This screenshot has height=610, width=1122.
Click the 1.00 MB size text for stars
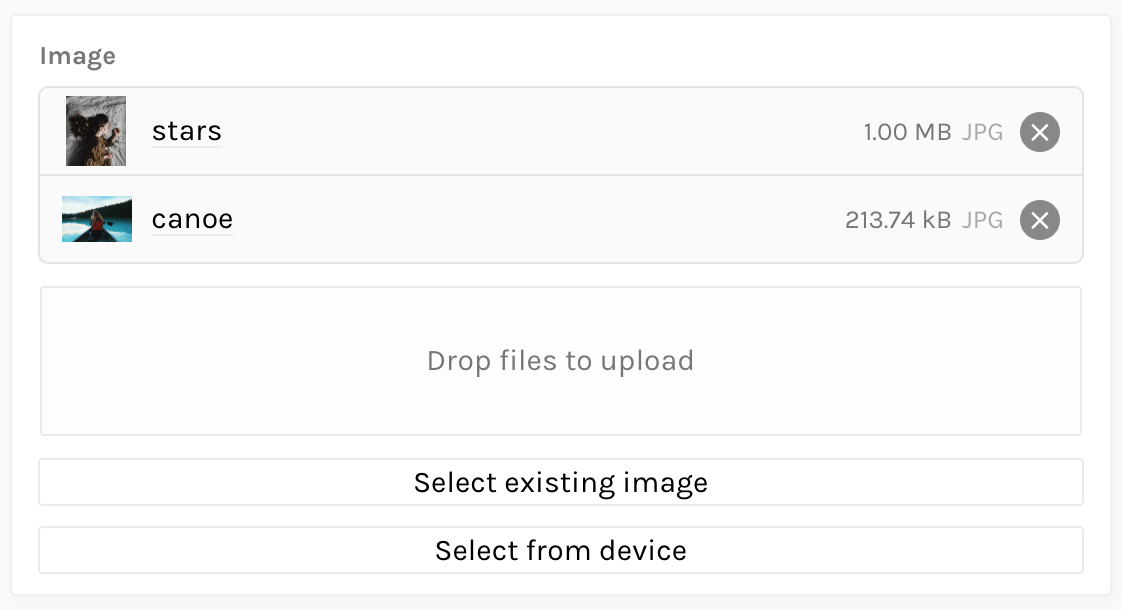coord(908,131)
